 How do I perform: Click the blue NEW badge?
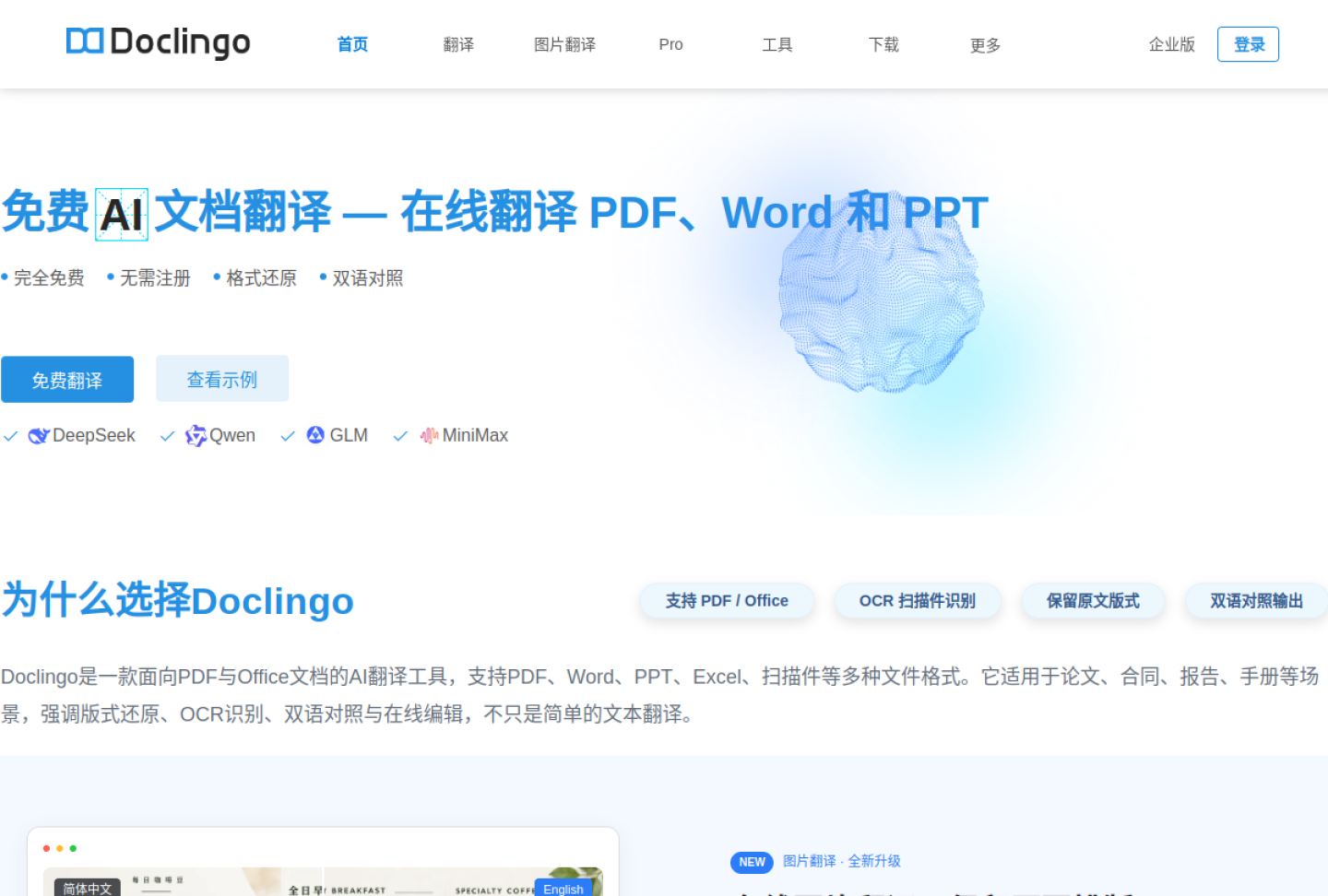pyautogui.click(x=752, y=862)
